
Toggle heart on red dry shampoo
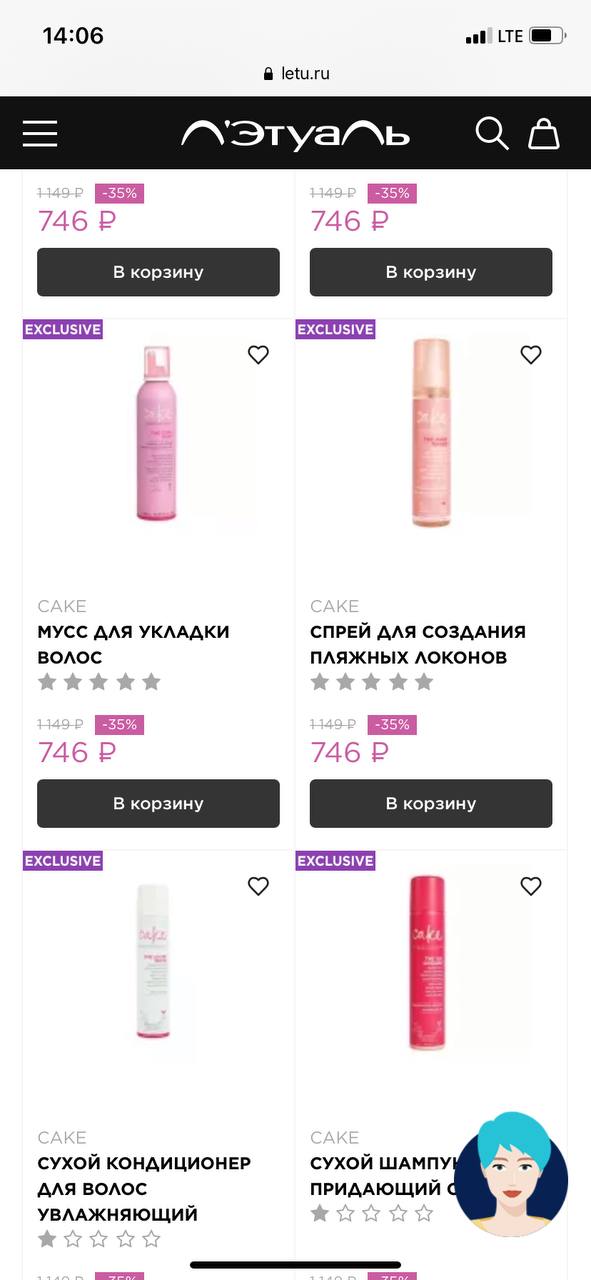[x=531, y=886]
